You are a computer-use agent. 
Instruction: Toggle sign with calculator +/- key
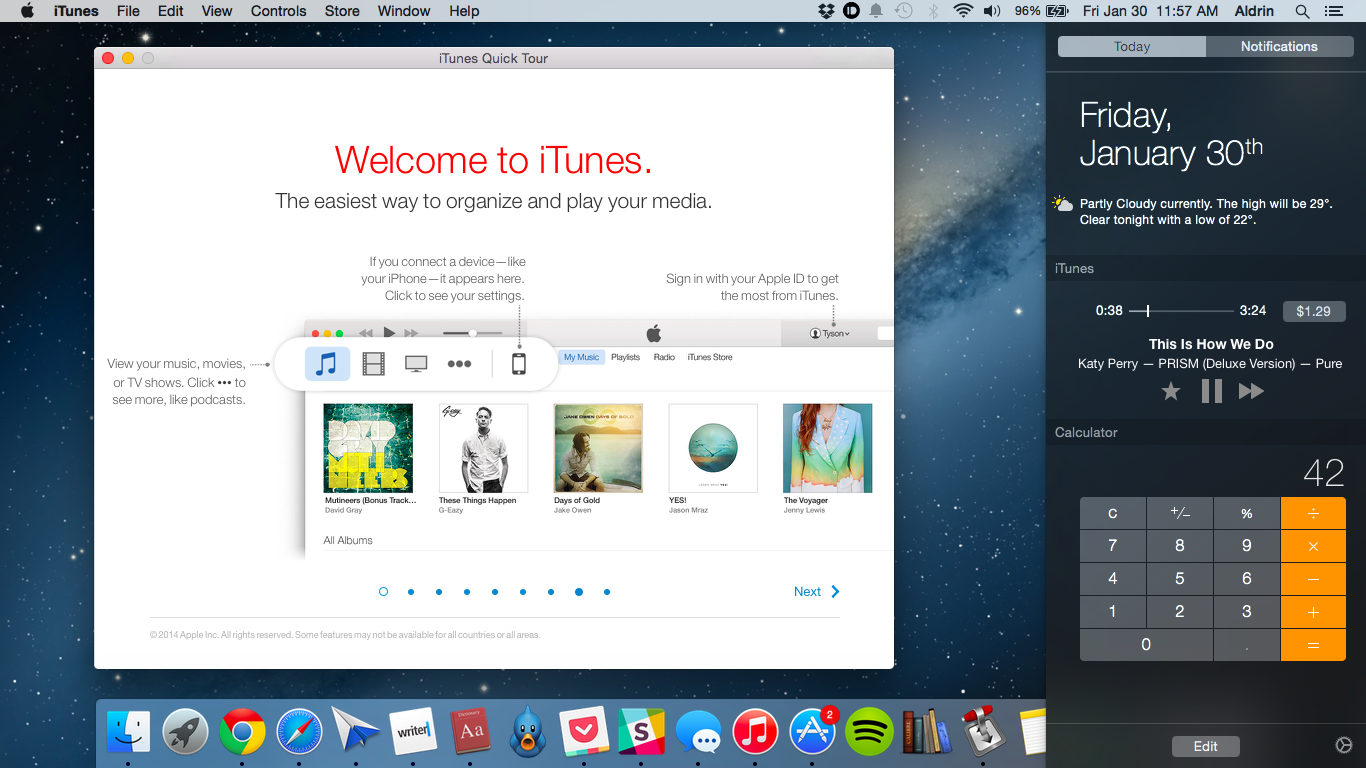click(x=1180, y=513)
